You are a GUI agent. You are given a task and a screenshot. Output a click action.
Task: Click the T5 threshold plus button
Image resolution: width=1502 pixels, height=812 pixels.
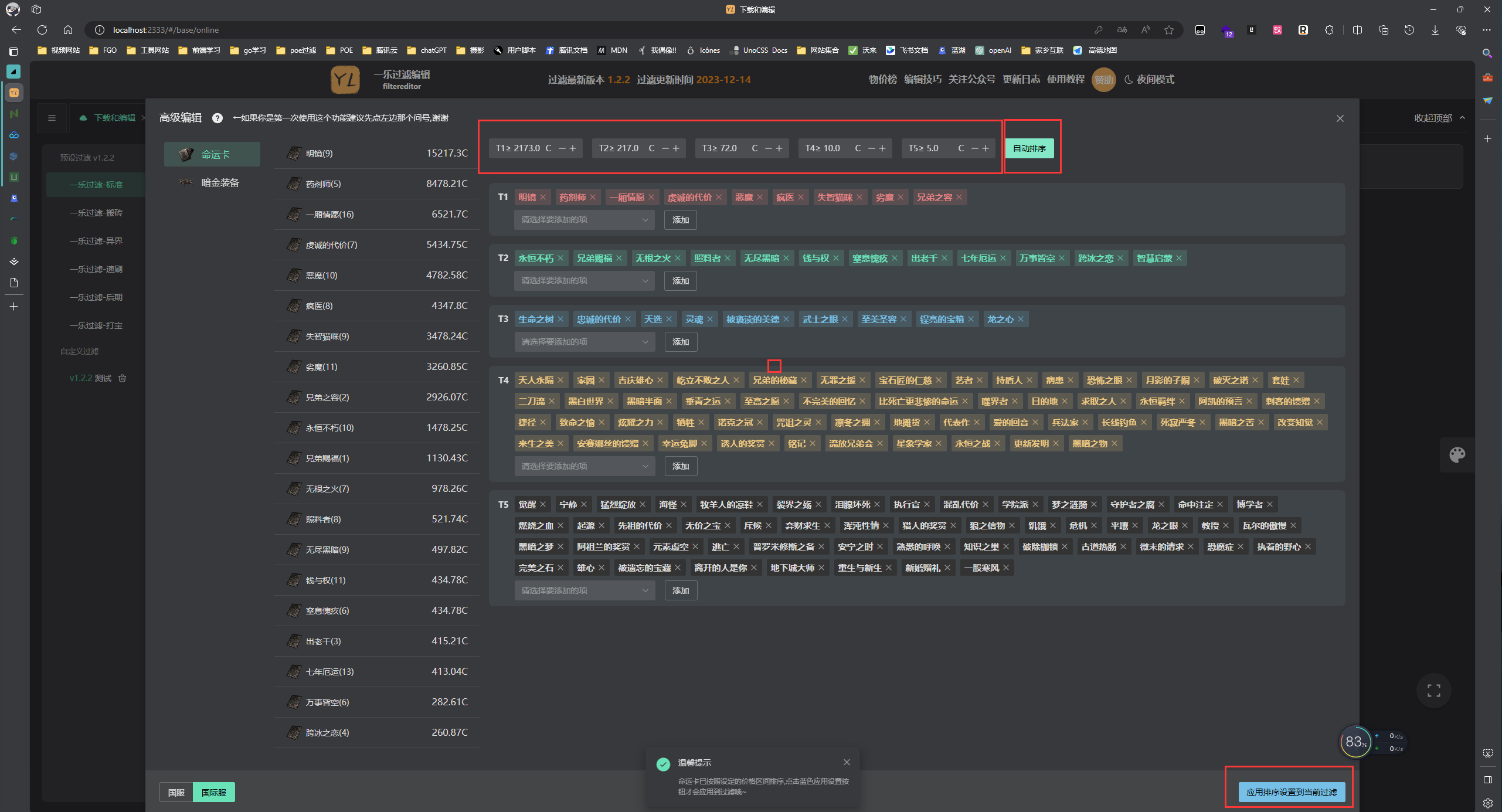(986, 148)
